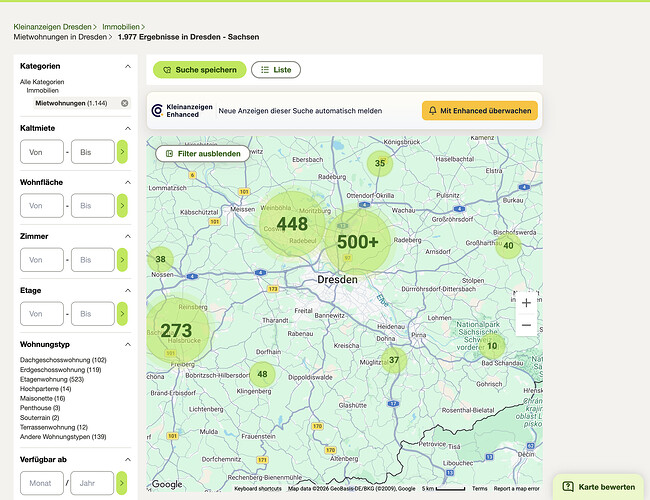Filter by Maisonette (16)
Screen dimensions: 650x500
point(43,398)
